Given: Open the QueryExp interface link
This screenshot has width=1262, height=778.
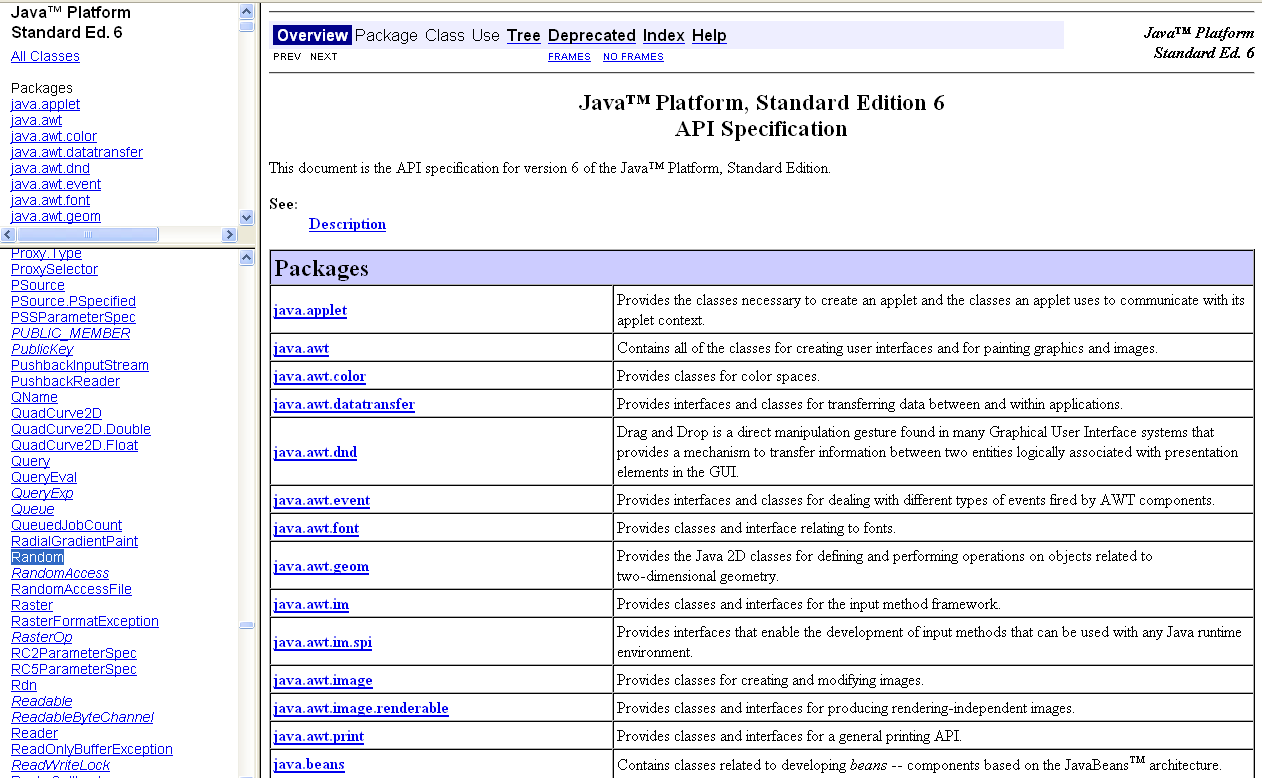Looking at the screenshot, I should [x=42, y=493].
